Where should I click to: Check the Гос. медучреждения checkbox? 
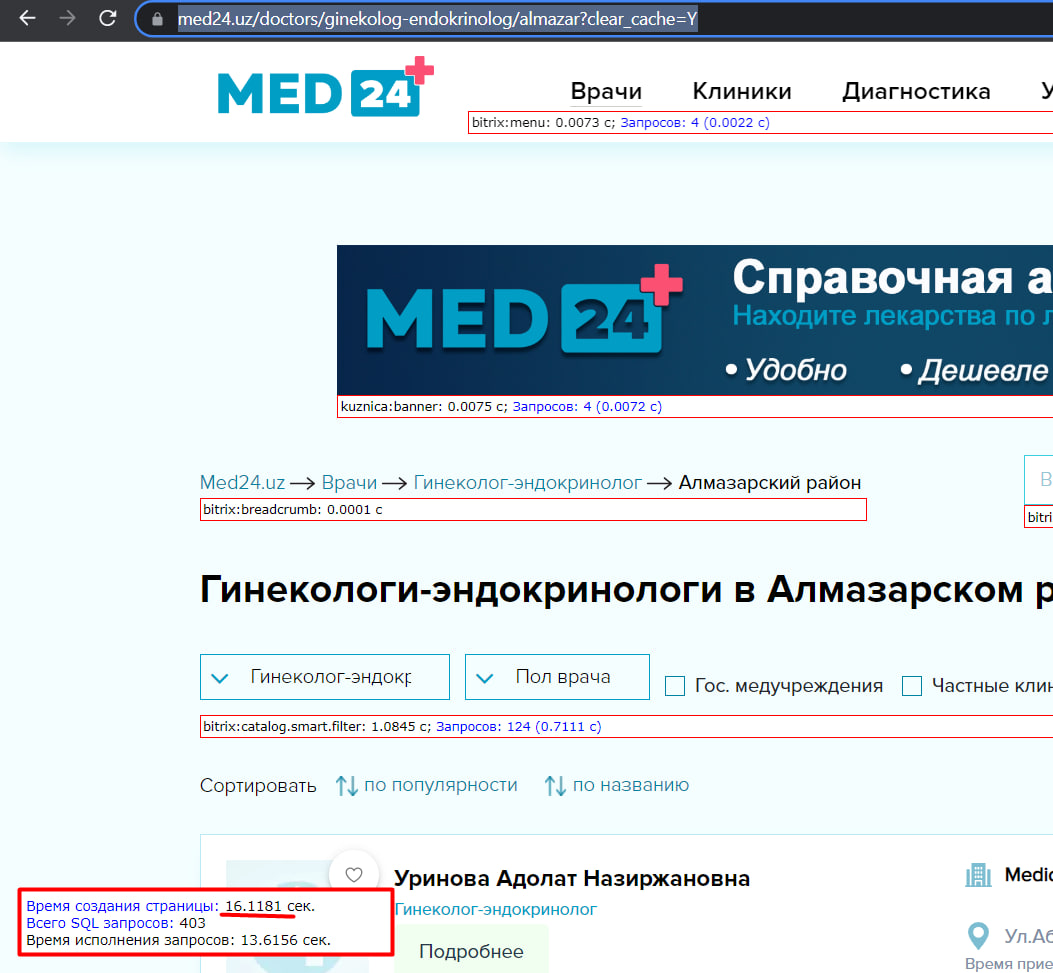point(675,686)
